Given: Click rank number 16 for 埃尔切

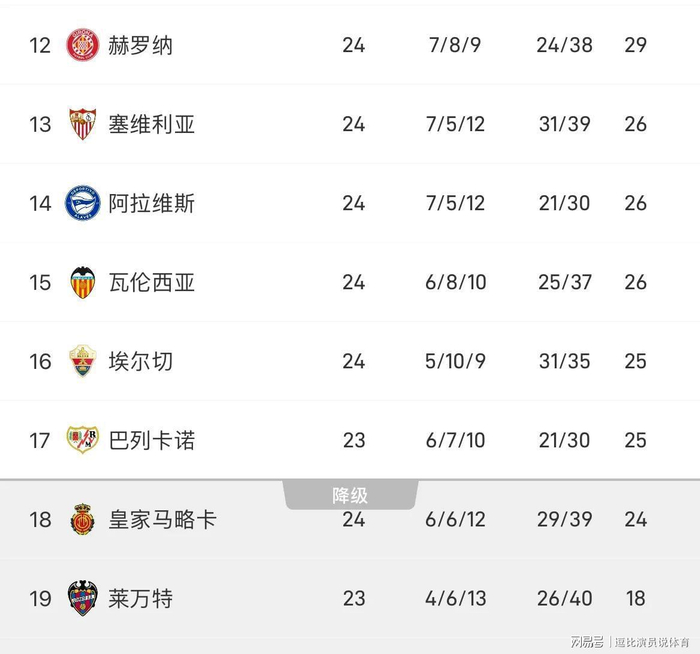Looking at the screenshot, I should pos(40,361).
